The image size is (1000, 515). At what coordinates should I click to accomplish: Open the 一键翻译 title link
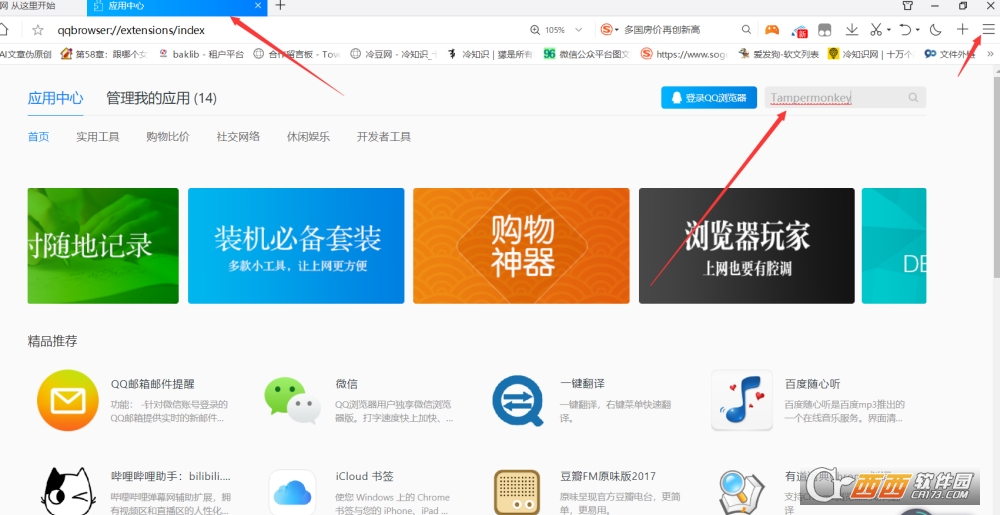(x=582, y=384)
